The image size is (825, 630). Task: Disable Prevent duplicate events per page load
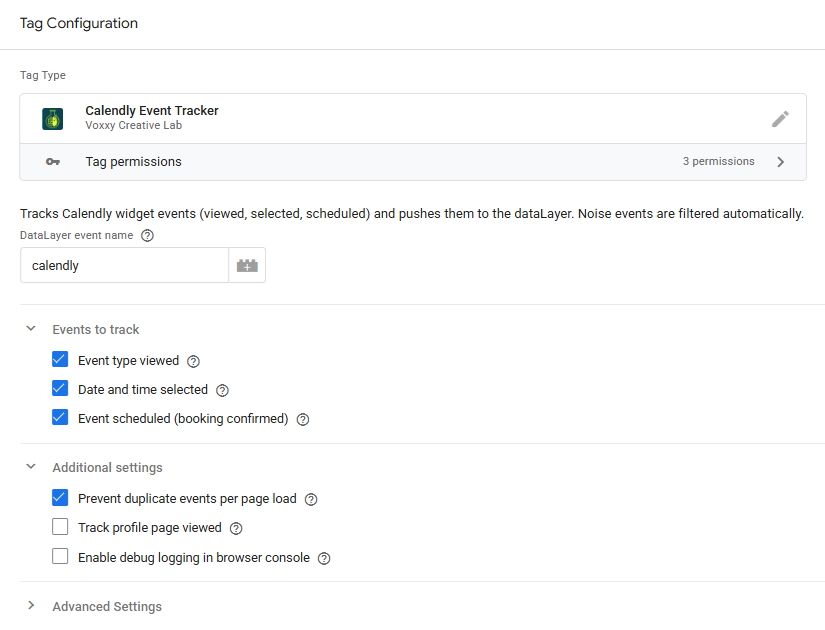pyautogui.click(x=60, y=498)
